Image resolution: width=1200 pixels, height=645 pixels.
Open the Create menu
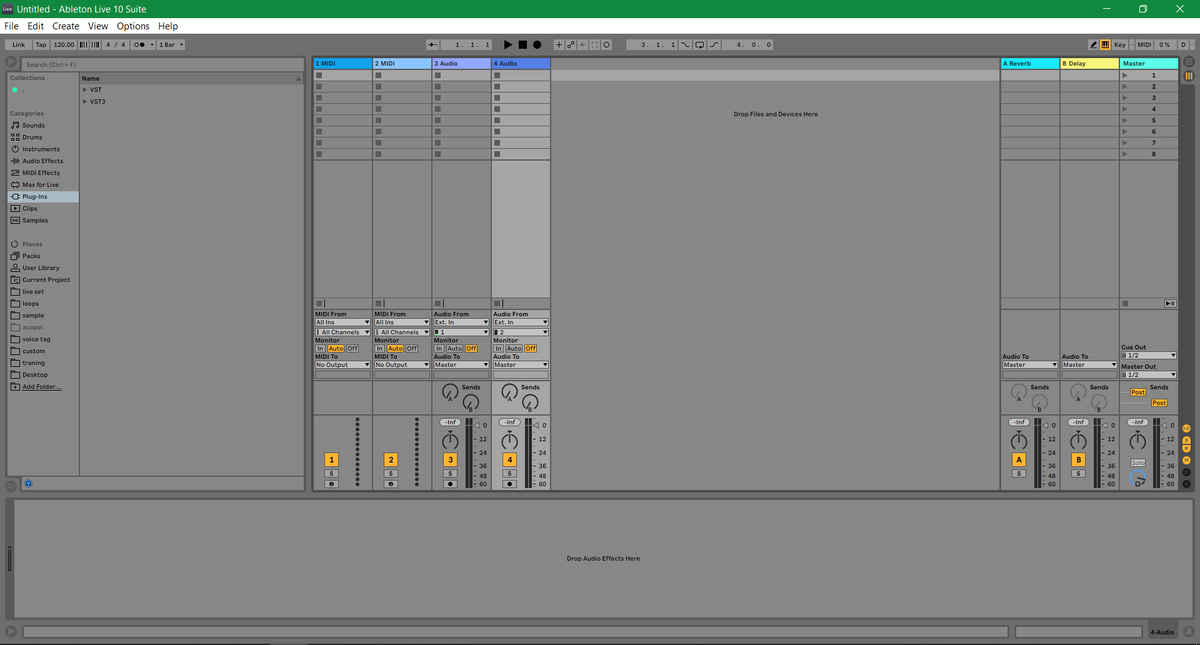click(66, 26)
